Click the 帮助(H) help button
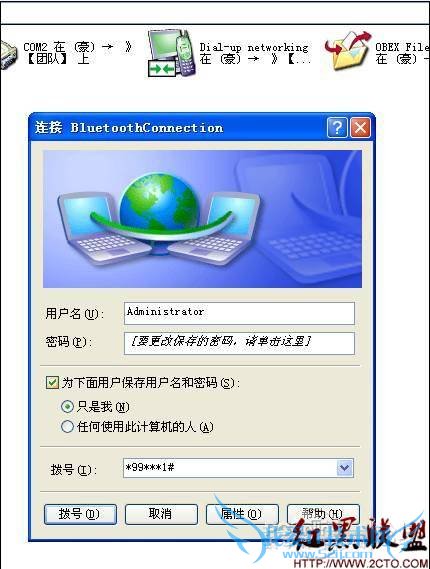This screenshot has height=569, width=430. [x=323, y=514]
